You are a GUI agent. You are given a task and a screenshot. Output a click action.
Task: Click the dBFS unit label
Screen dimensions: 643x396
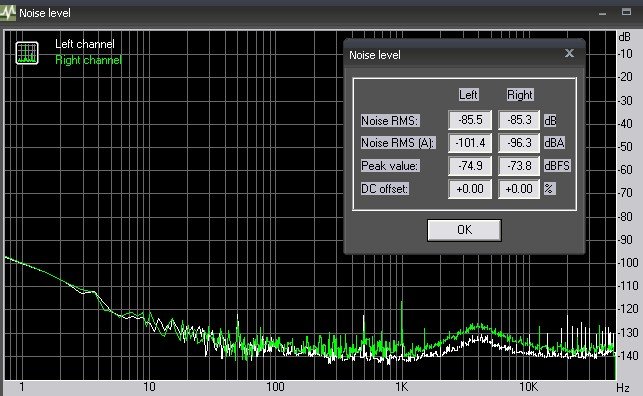click(x=557, y=166)
